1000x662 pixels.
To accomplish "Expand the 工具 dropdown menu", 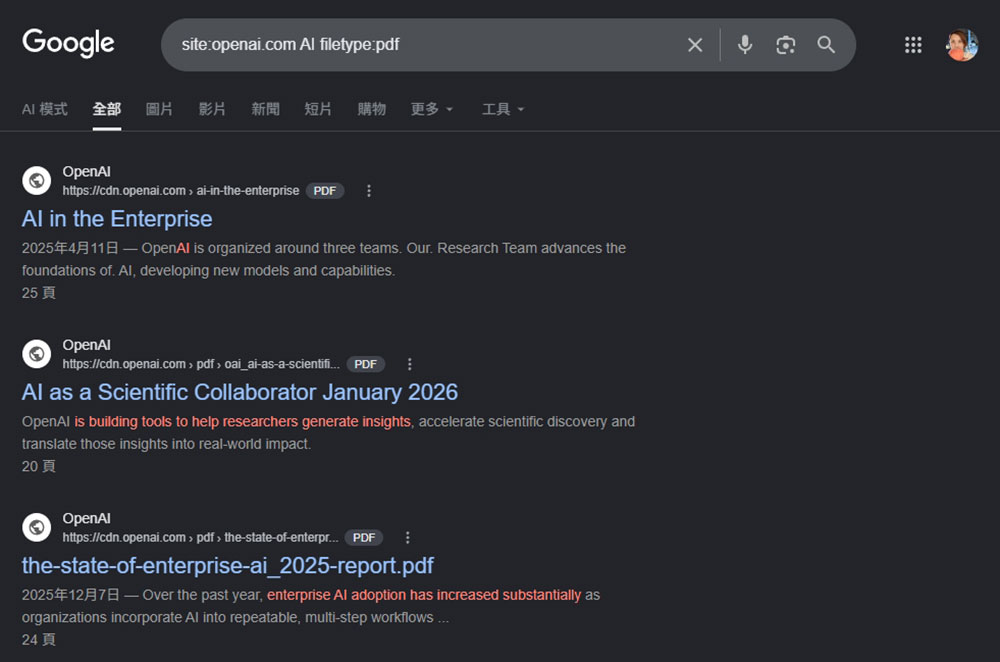I will [503, 109].
